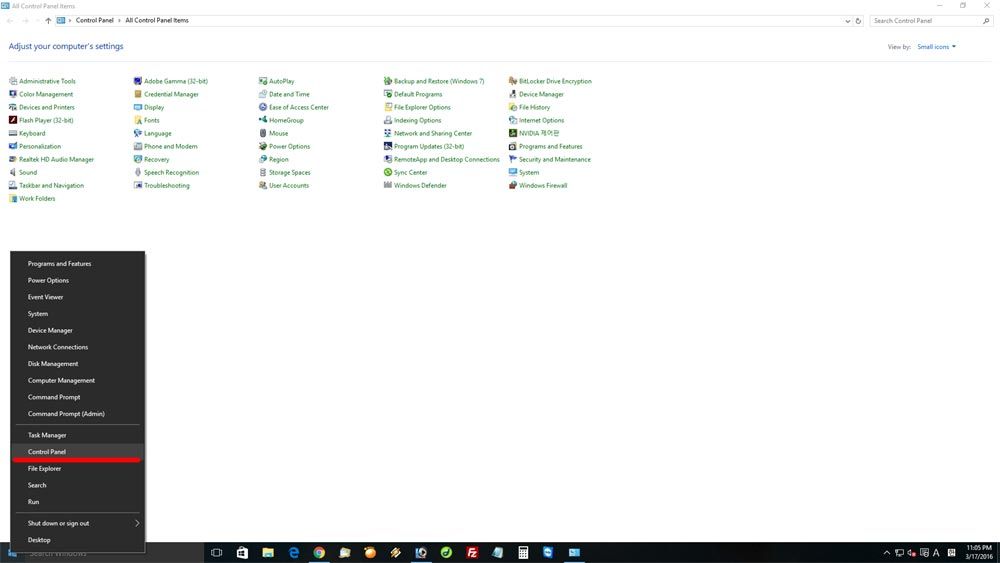Open the Mouse settings icon
The height and width of the screenshot is (563, 1000).
(x=263, y=133)
